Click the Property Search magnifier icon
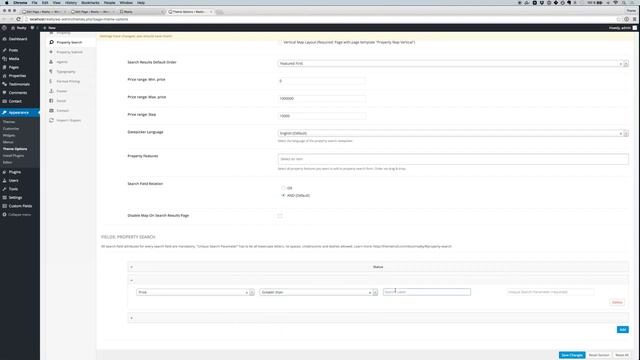640x360 pixels. click(51, 42)
